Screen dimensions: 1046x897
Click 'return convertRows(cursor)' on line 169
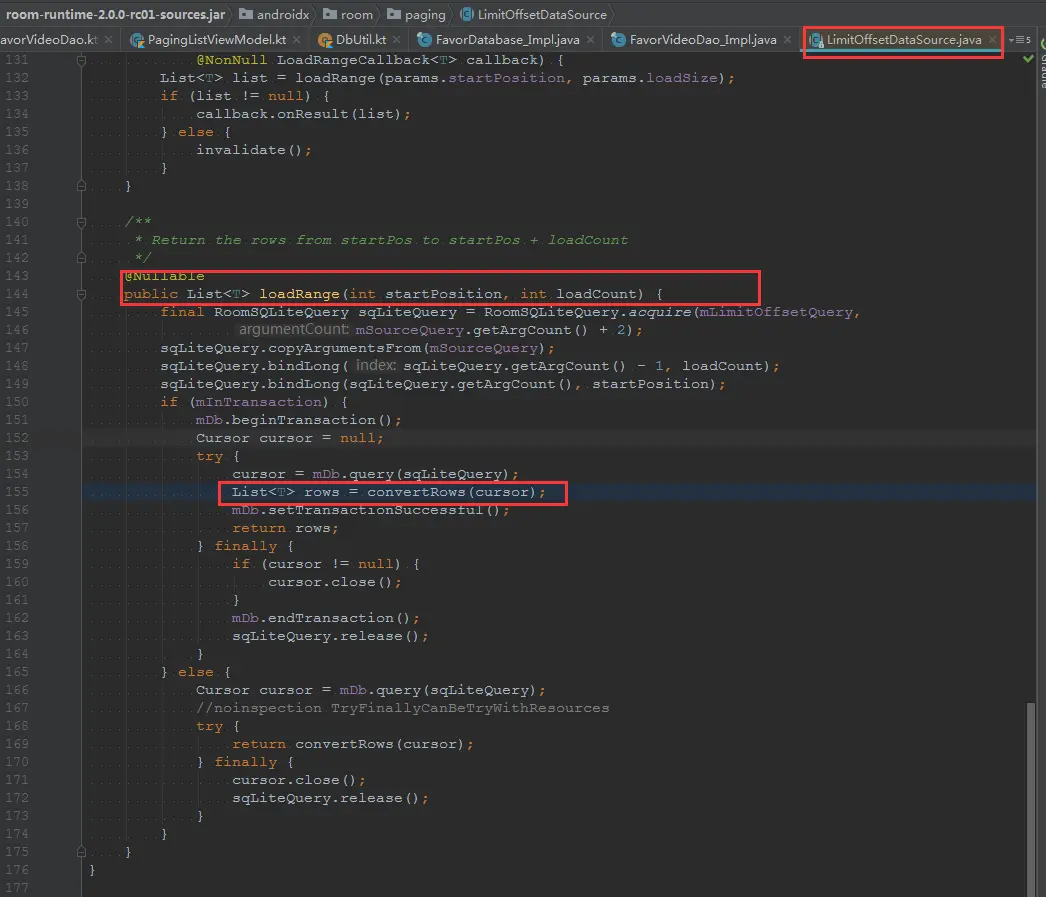pyautogui.click(x=348, y=744)
